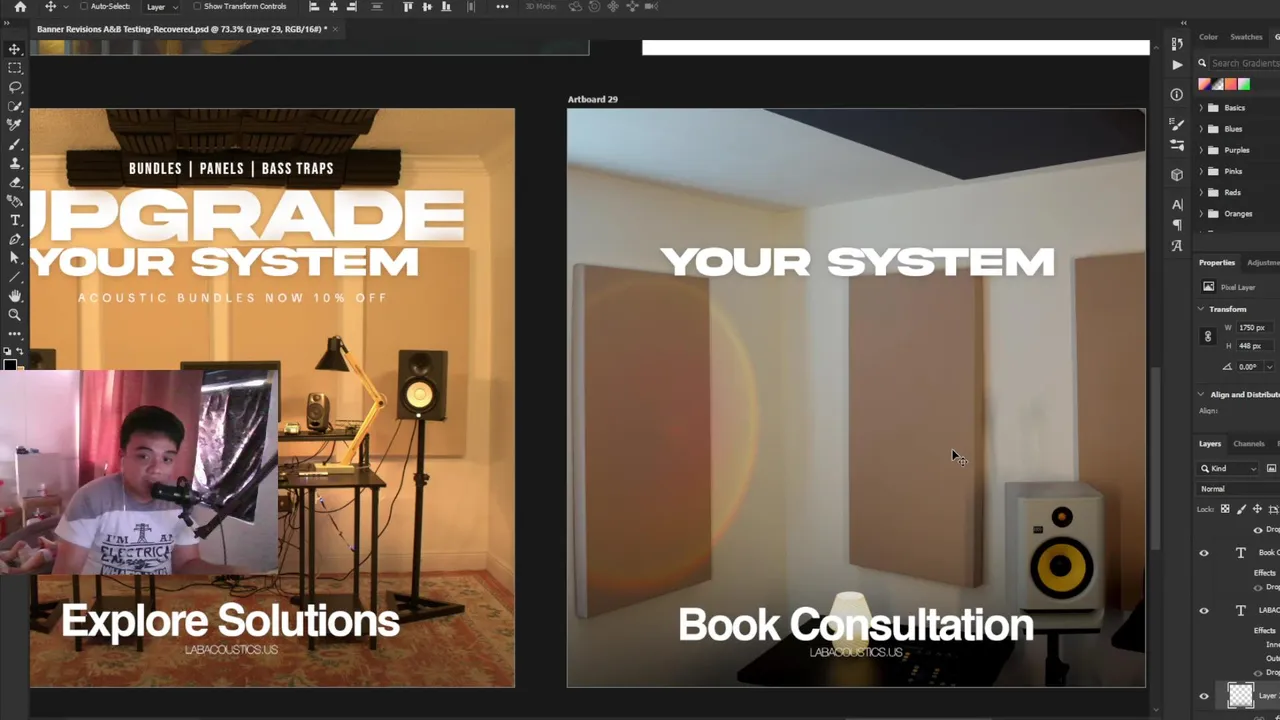Hide the LABACOUSTICS text layer
1280x720 pixels.
1204,610
